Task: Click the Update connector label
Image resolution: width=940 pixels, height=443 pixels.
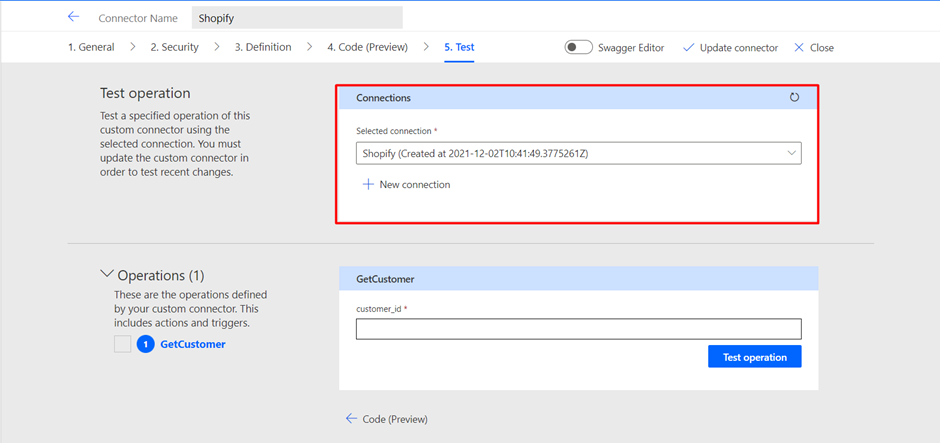Action: pyautogui.click(x=739, y=47)
